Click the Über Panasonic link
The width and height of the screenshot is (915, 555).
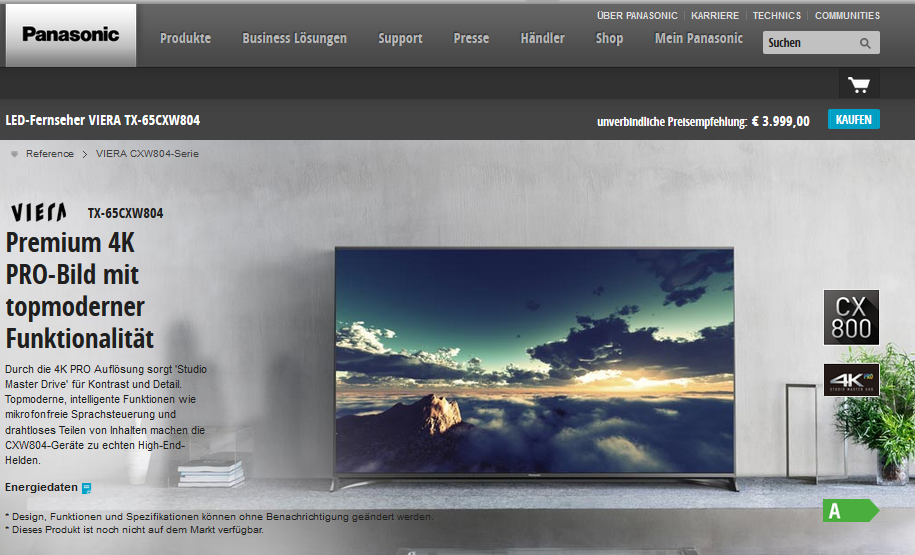(x=637, y=16)
